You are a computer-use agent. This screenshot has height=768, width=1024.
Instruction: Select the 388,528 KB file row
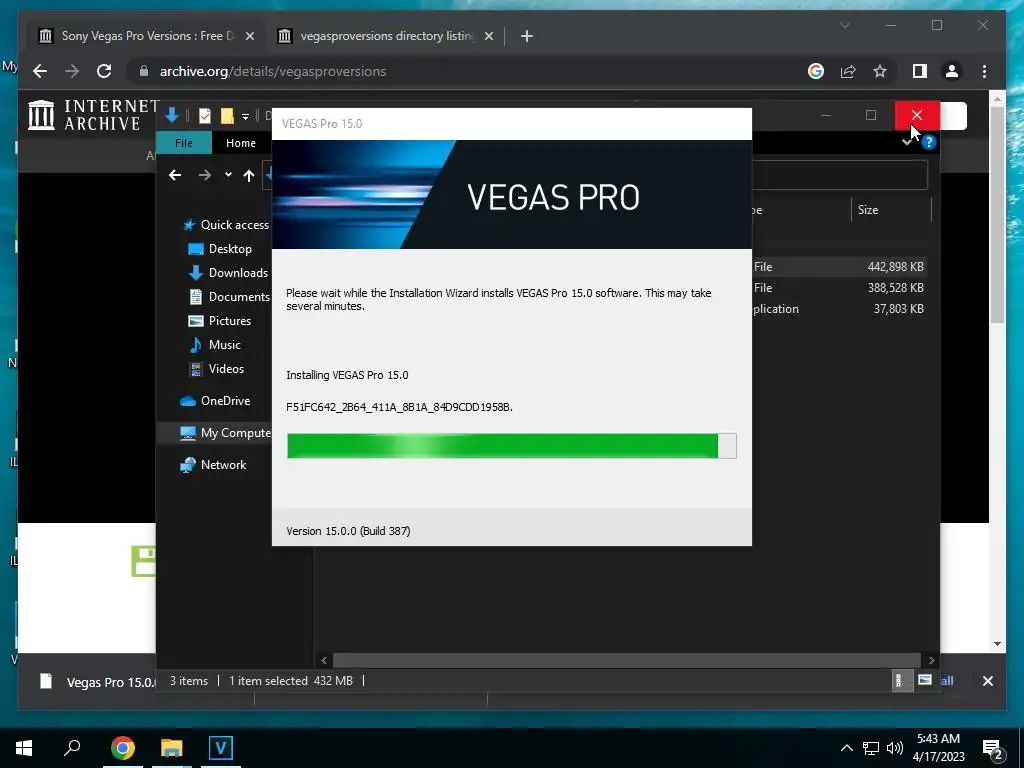839,287
